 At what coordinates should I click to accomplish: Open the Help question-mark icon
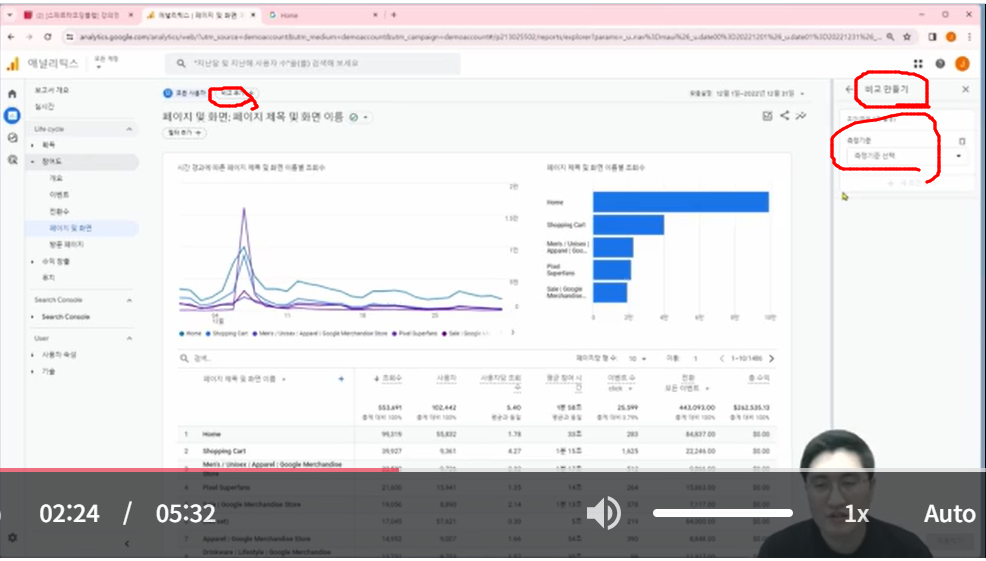click(x=940, y=64)
